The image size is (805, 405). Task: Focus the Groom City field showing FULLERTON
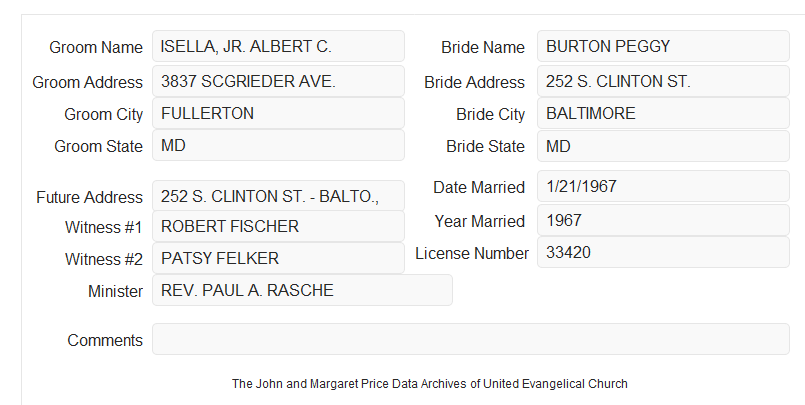(x=278, y=113)
